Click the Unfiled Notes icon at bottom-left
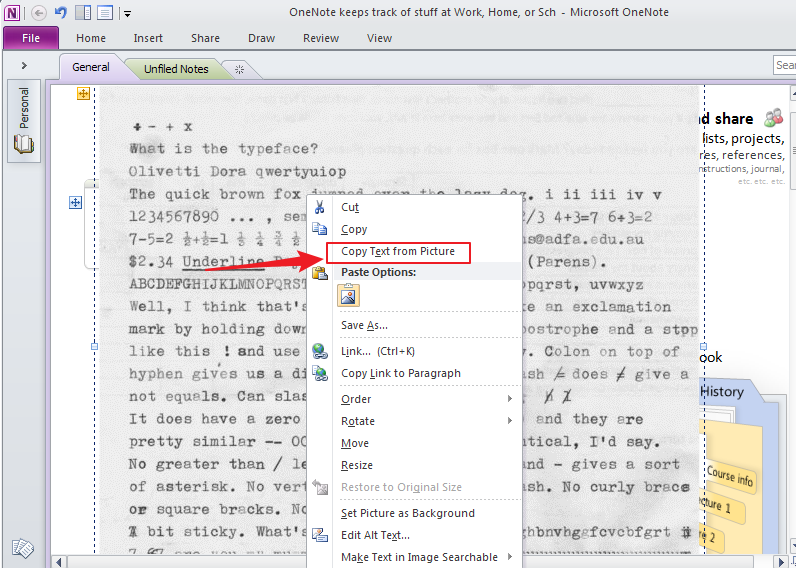This screenshot has width=796, height=568. 22,549
